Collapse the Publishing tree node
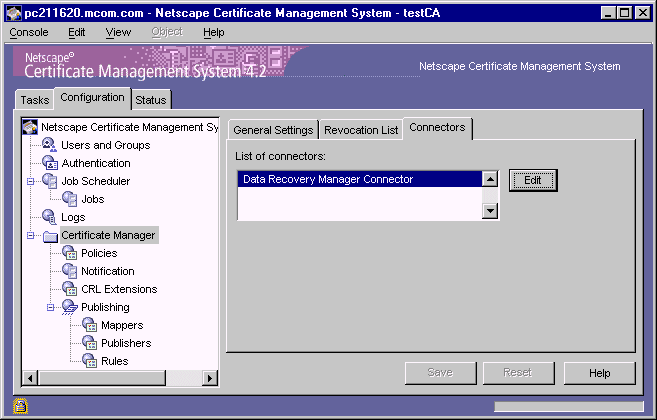657x420 pixels. (51, 308)
